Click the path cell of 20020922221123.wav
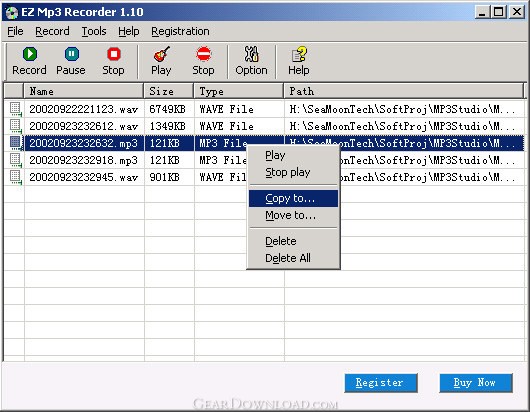 402,109
